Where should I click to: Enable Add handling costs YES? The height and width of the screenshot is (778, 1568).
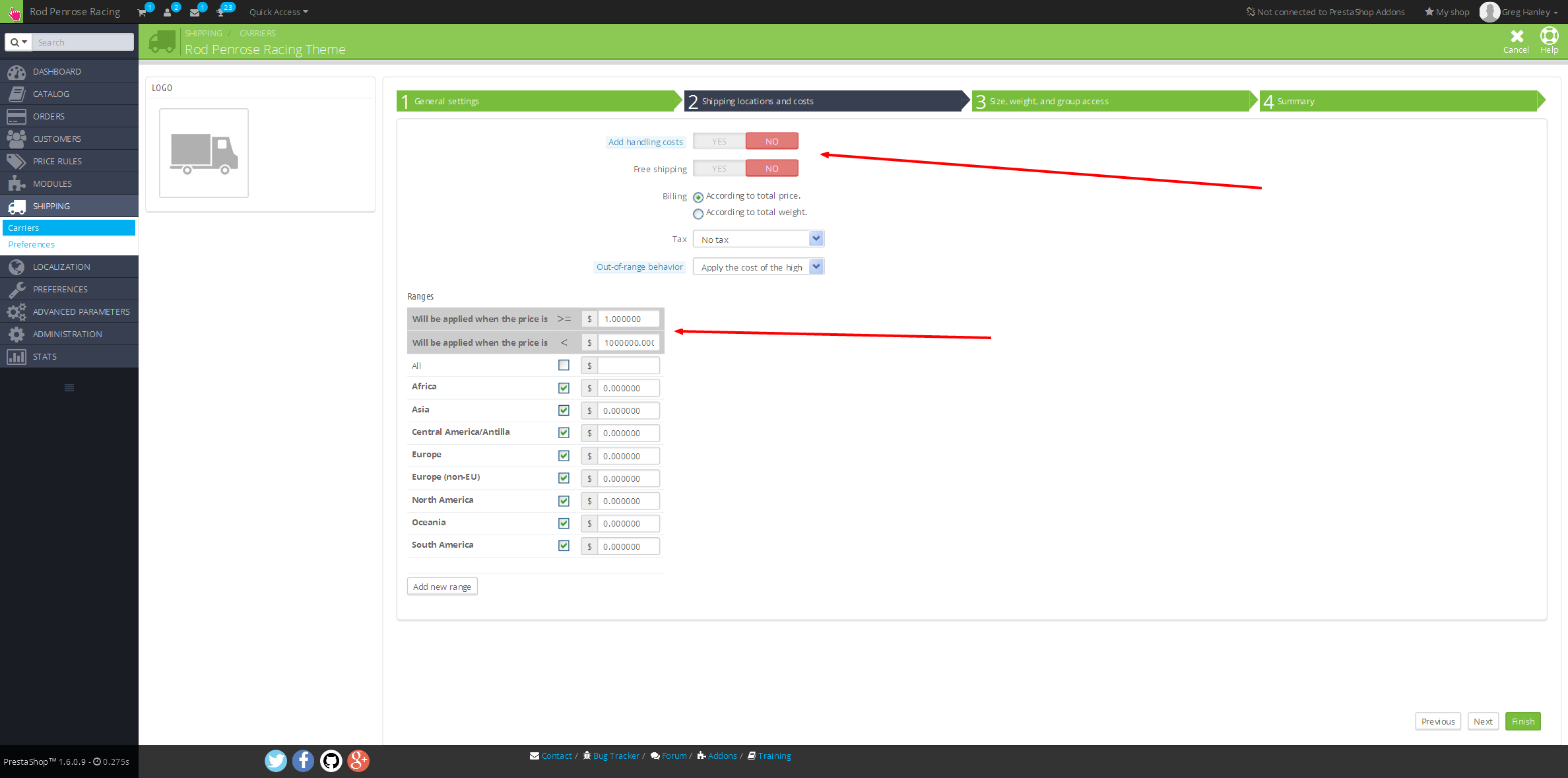pyautogui.click(x=719, y=141)
